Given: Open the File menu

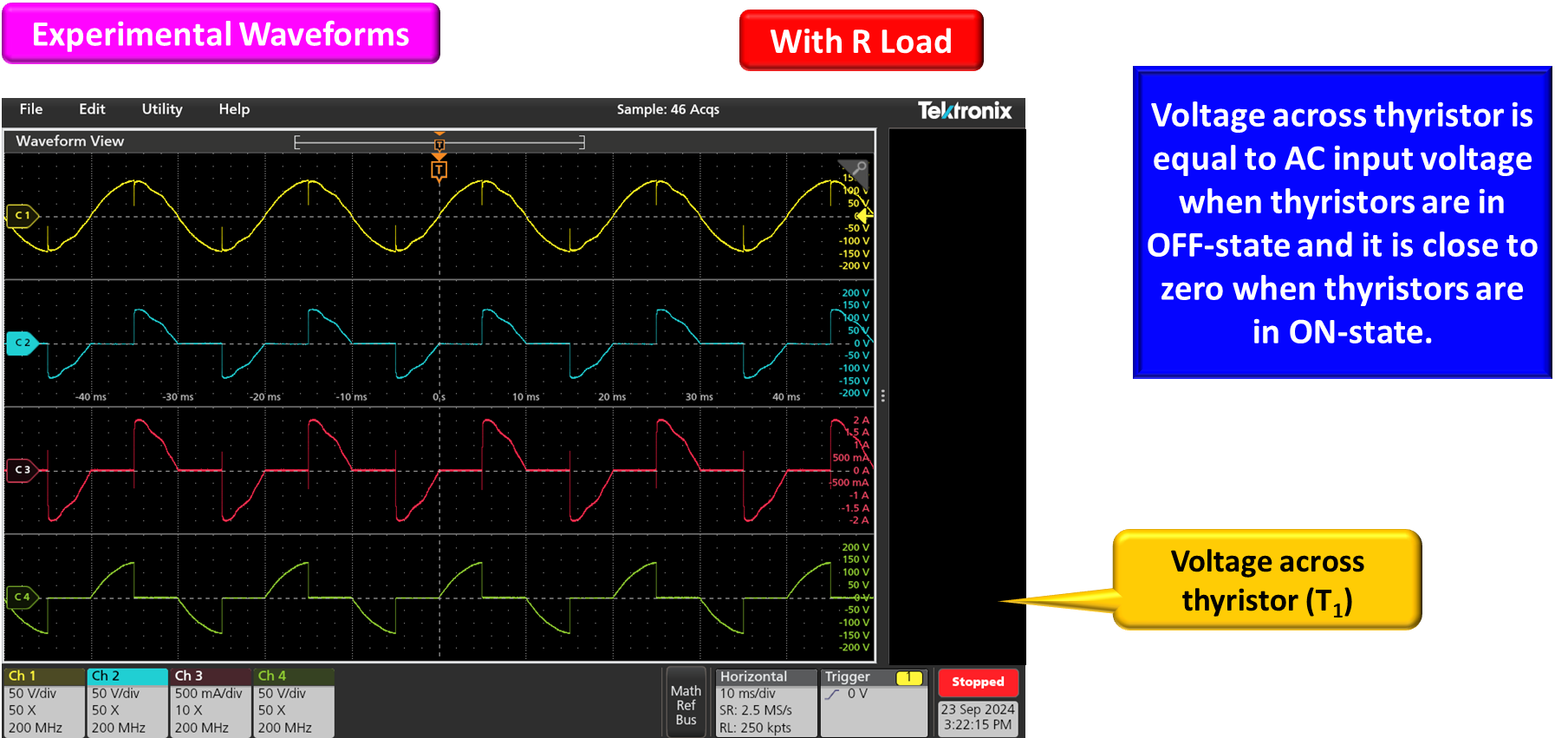Looking at the screenshot, I should tap(31, 109).
